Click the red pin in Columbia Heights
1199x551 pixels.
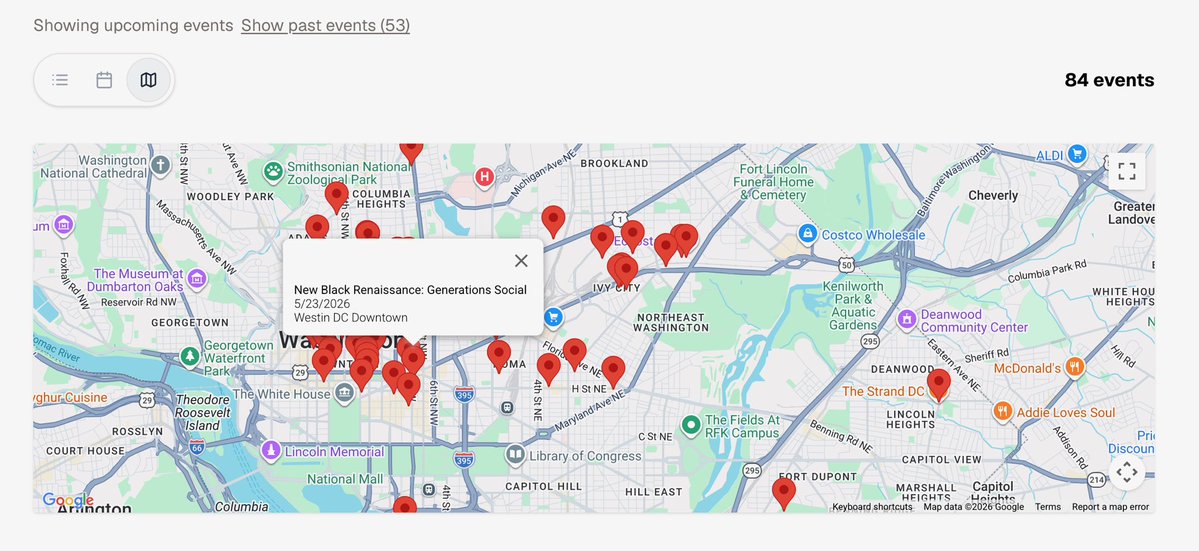coord(336,197)
